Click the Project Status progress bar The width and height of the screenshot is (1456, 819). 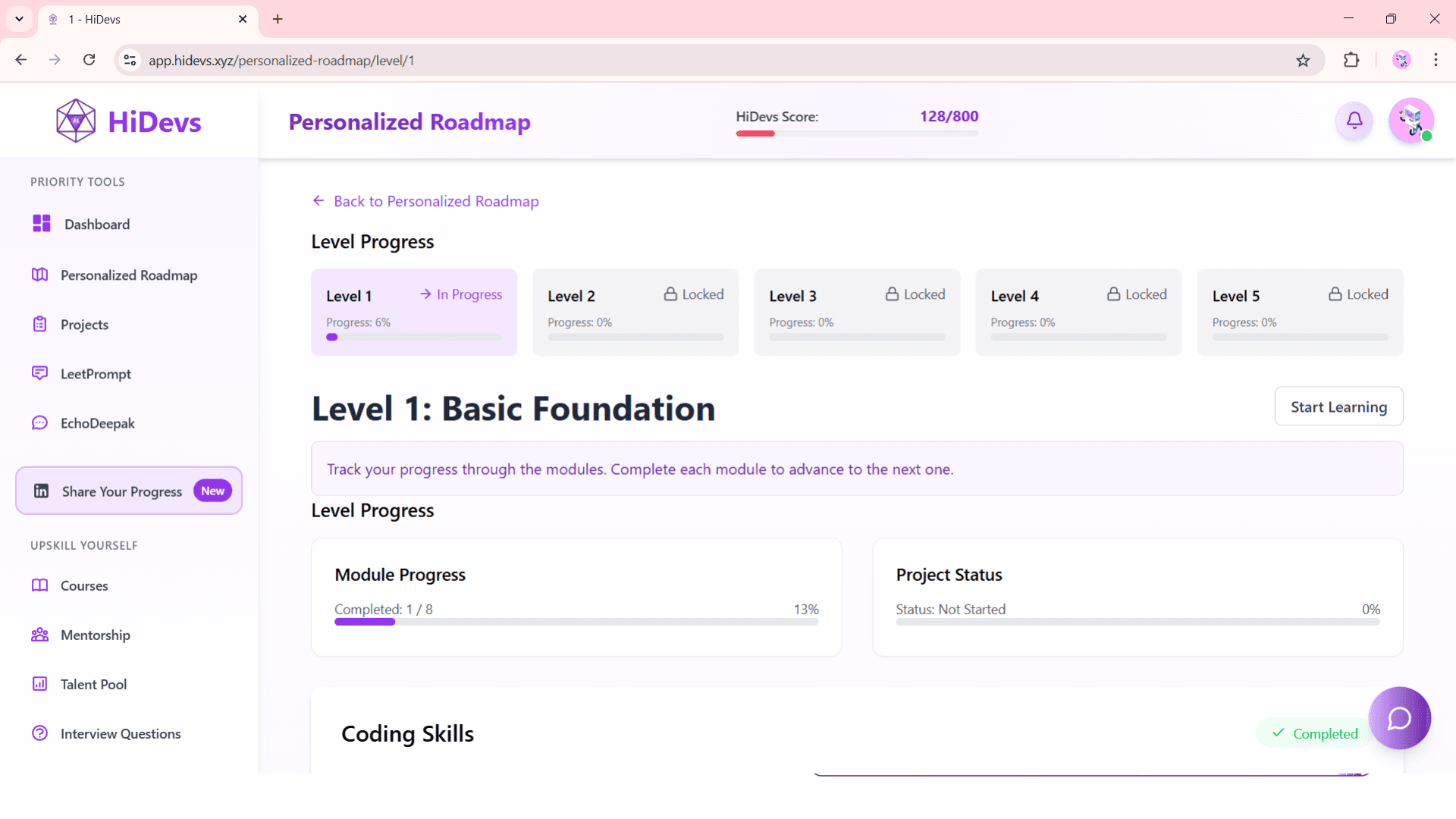pos(1137,622)
